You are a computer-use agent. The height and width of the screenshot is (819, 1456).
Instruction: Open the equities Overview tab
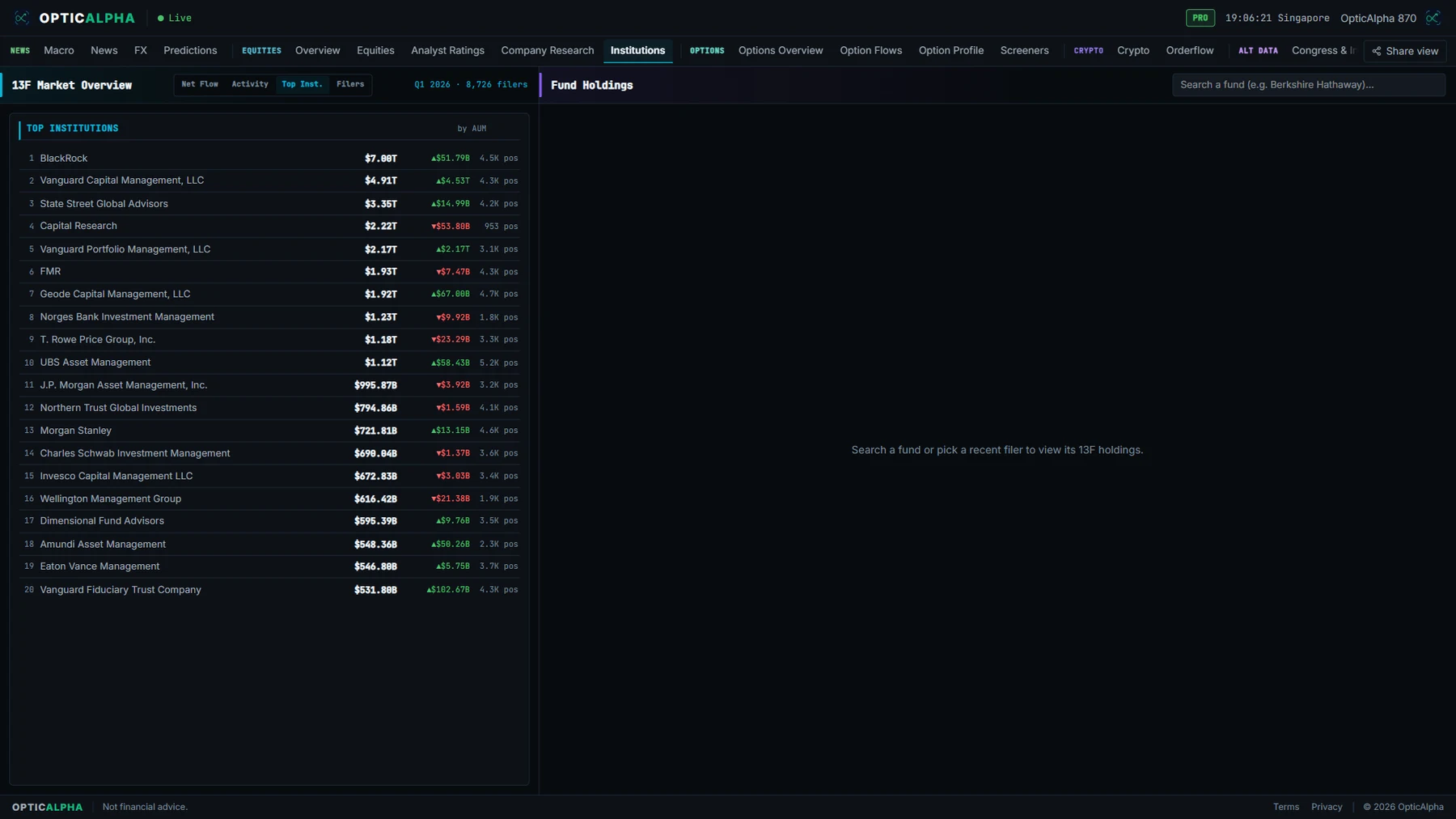point(318,50)
